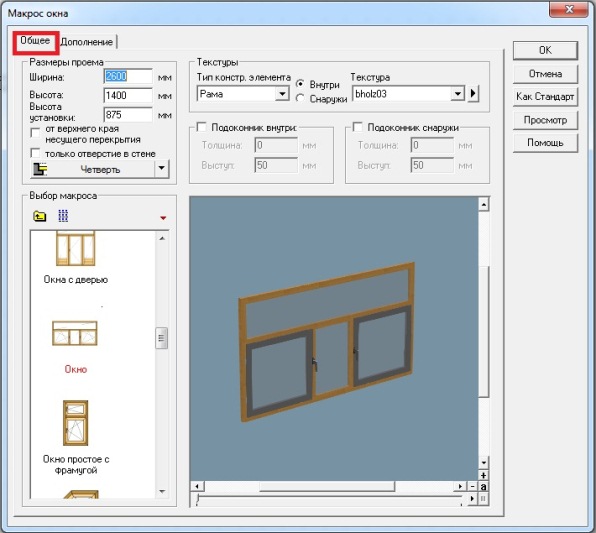The width and height of the screenshot is (596, 533).
Task: Select the Окна с дверью macro thumbnail
Action: click(75, 249)
